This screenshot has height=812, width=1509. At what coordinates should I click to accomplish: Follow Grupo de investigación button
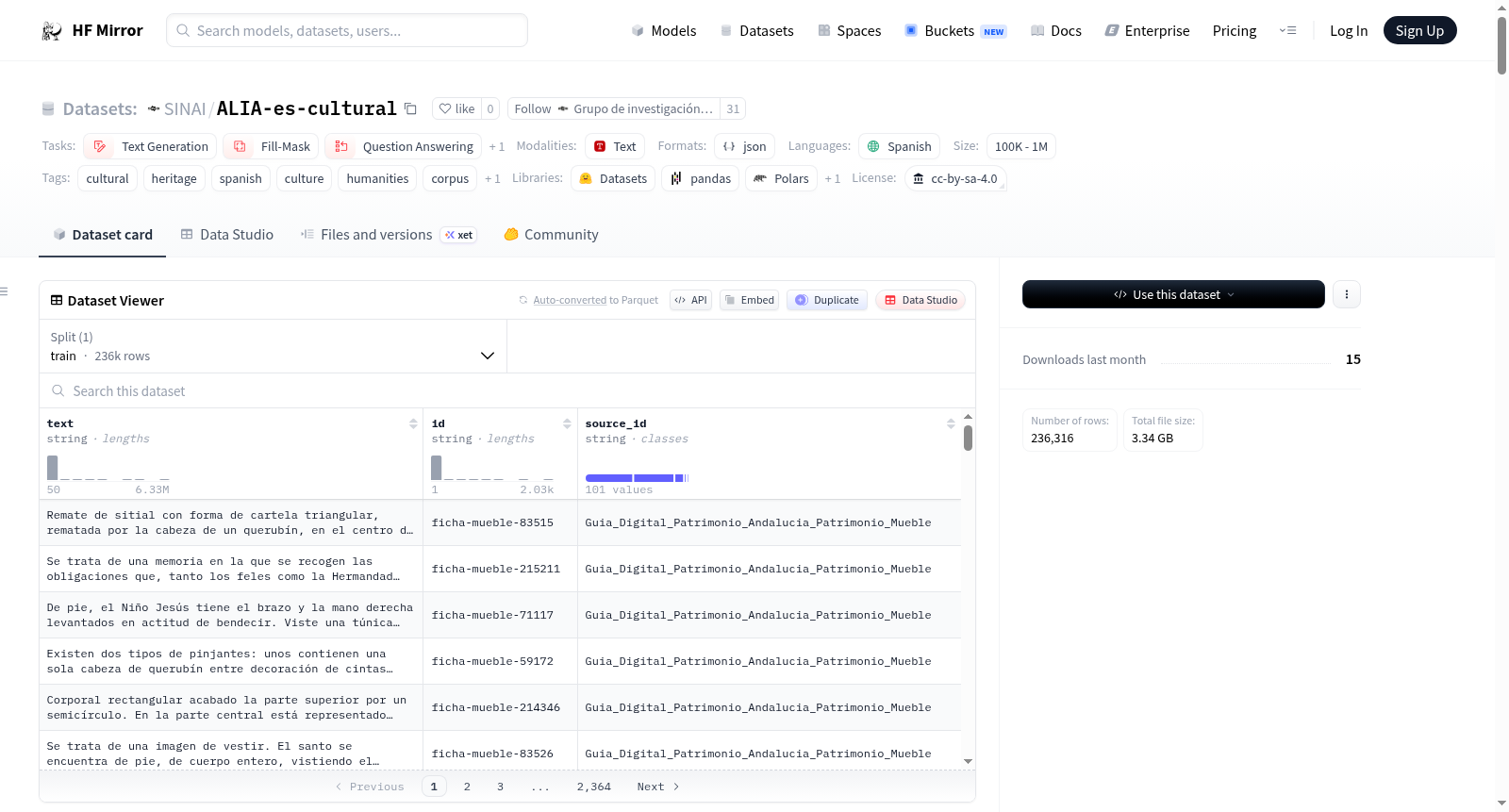coord(614,108)
